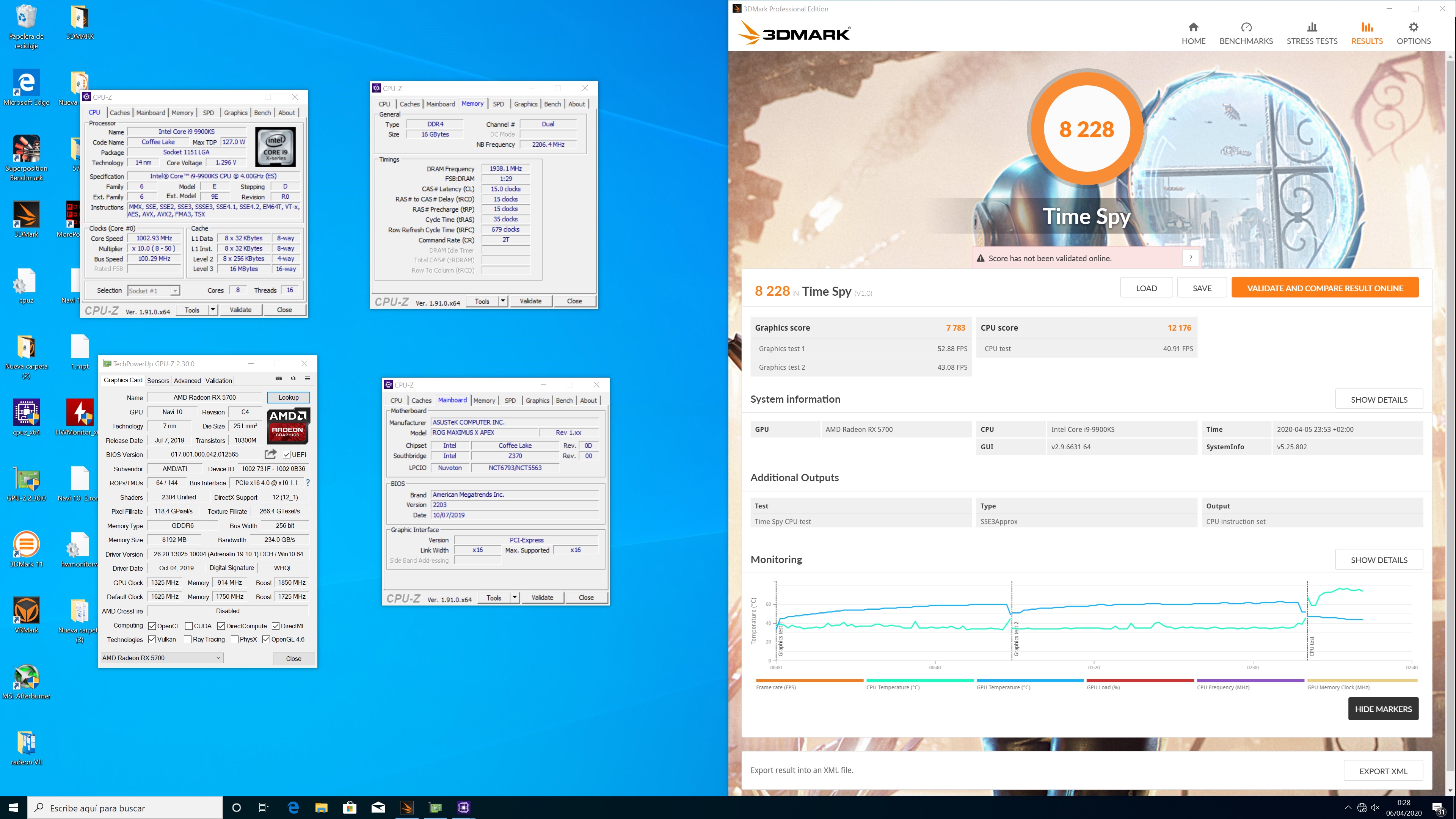Open 3DMark desktop shortcut
This screenshot has height=819, width=1456.
(x=26, y=219)
